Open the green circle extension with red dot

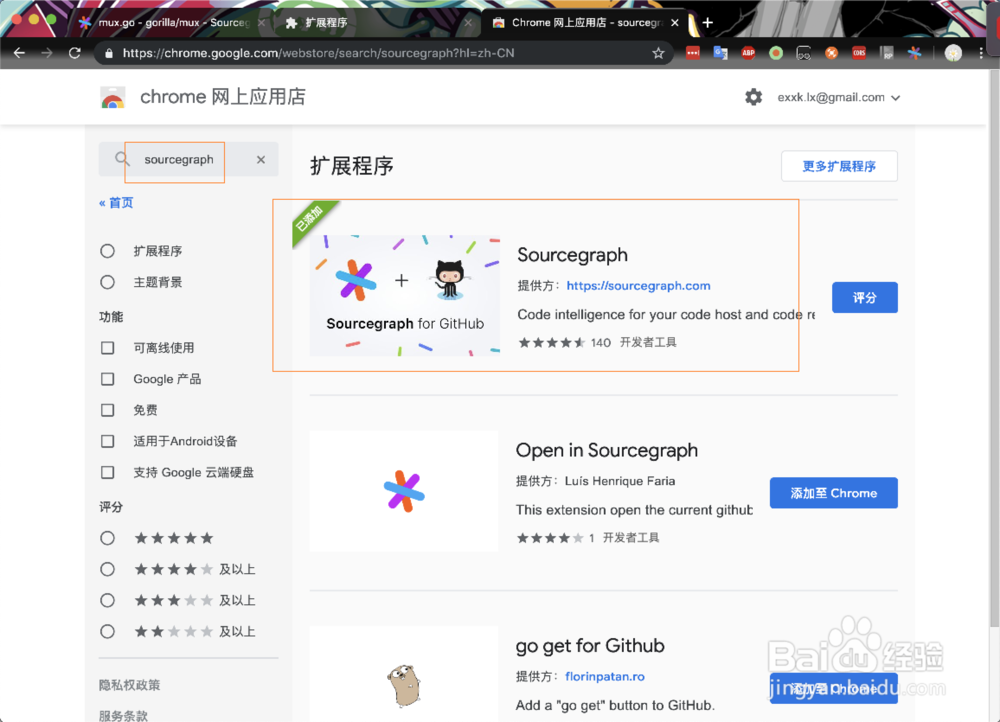(x=776, y=53)
